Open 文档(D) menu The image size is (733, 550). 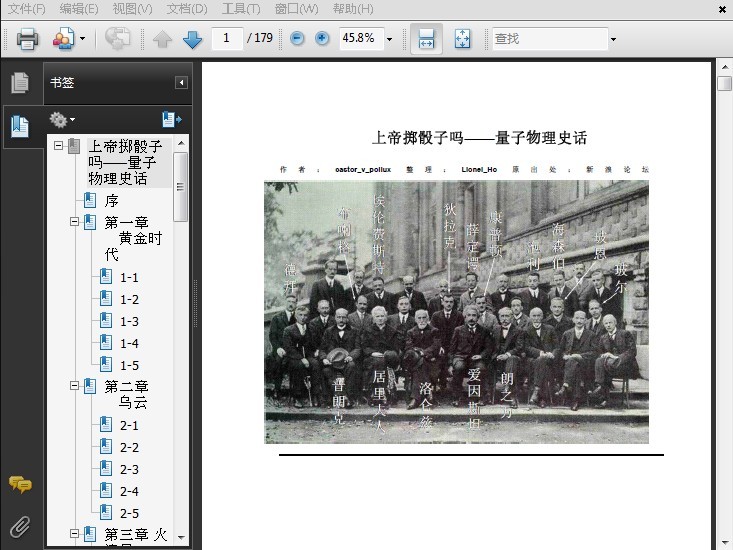[x=187, y=8]
